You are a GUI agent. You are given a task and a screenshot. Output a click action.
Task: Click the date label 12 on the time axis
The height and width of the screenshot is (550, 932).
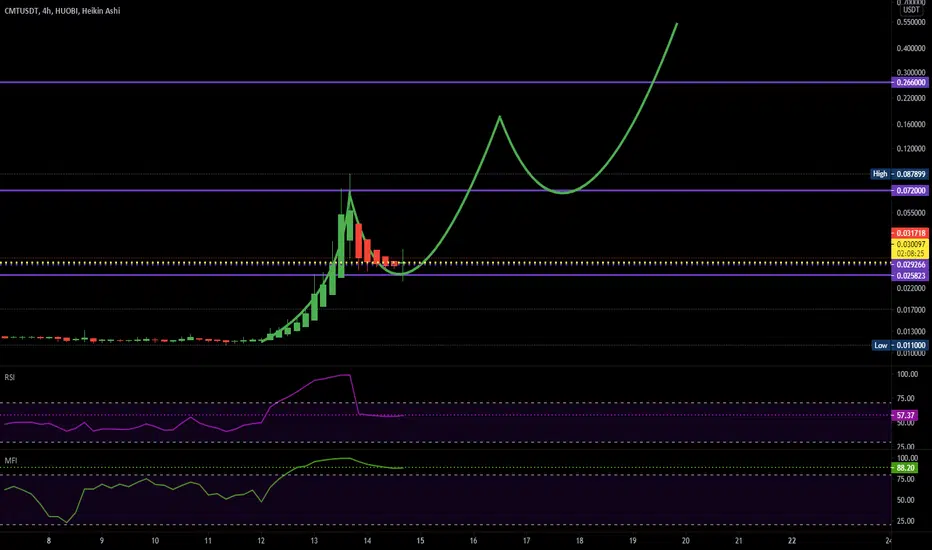pyautogui.click(x=261, y=540)
